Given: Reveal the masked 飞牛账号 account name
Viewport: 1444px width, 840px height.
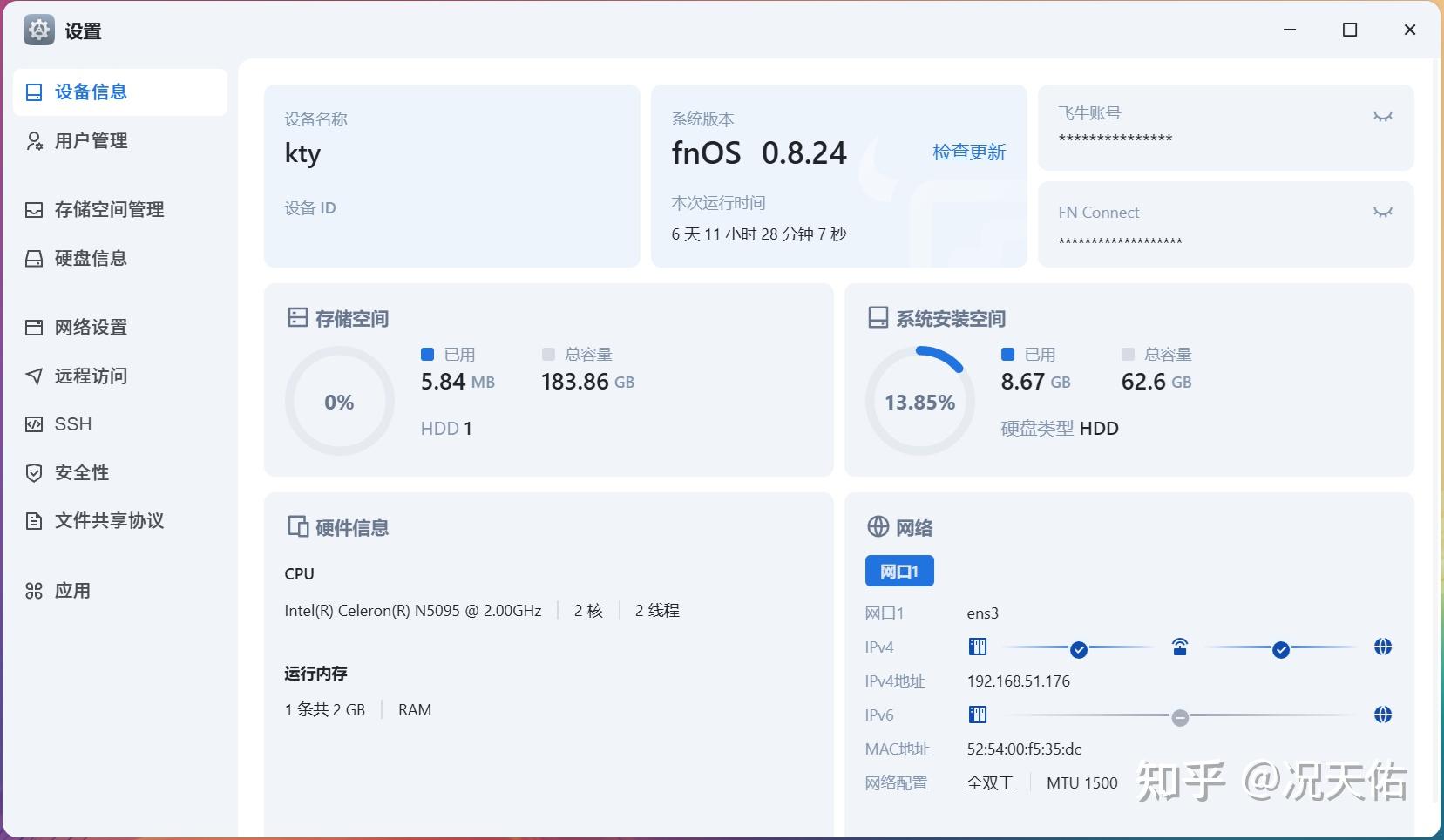Looking at the screenshot, I should (x=1383, y=116).
